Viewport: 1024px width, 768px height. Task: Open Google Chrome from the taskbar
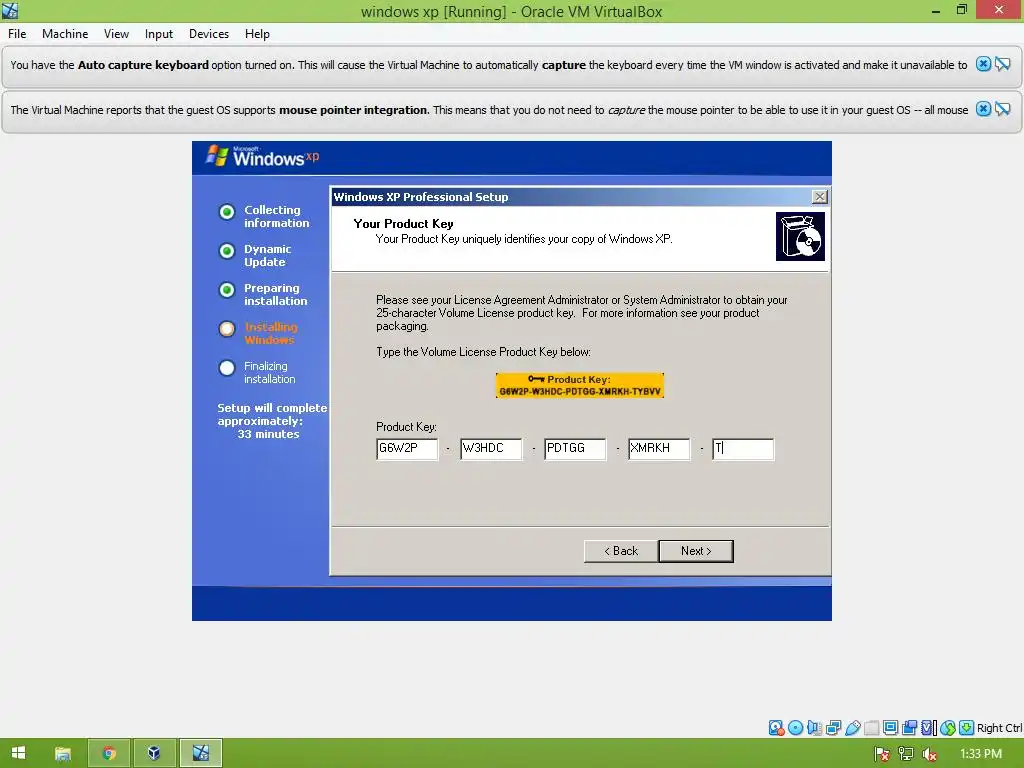tap(109, 753)
